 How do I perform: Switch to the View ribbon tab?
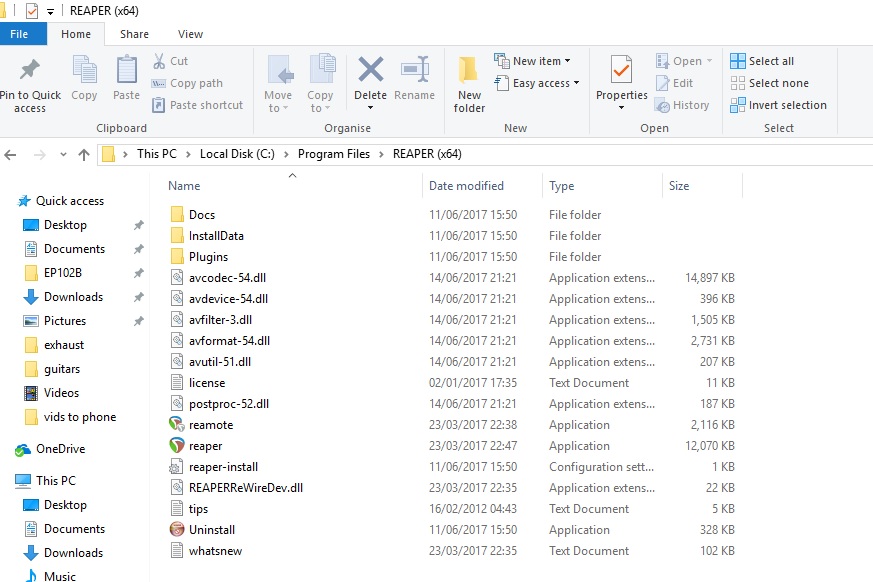pyautogui.click(x=190, y=34)
